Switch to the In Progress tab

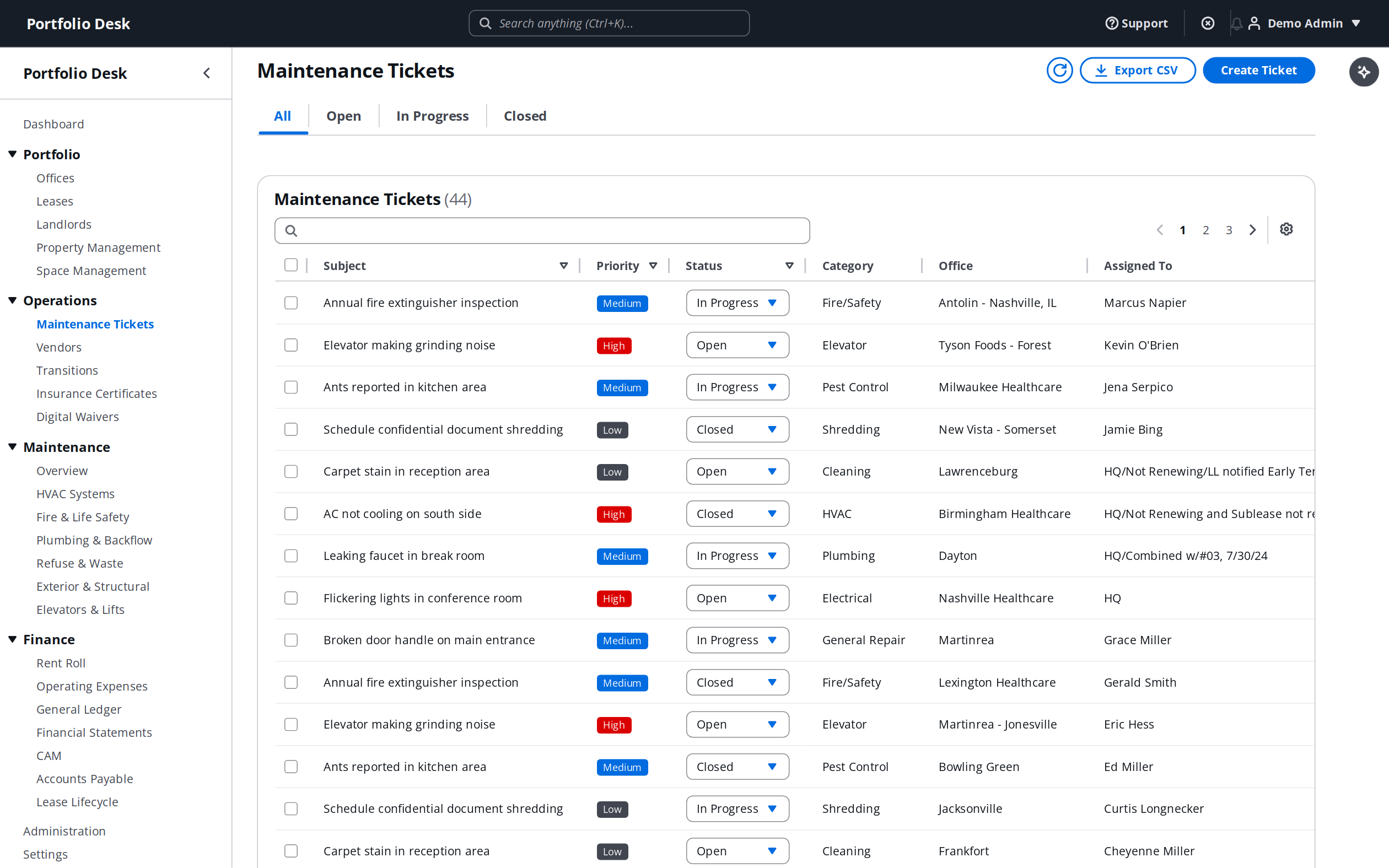click(x=432, y=116)
